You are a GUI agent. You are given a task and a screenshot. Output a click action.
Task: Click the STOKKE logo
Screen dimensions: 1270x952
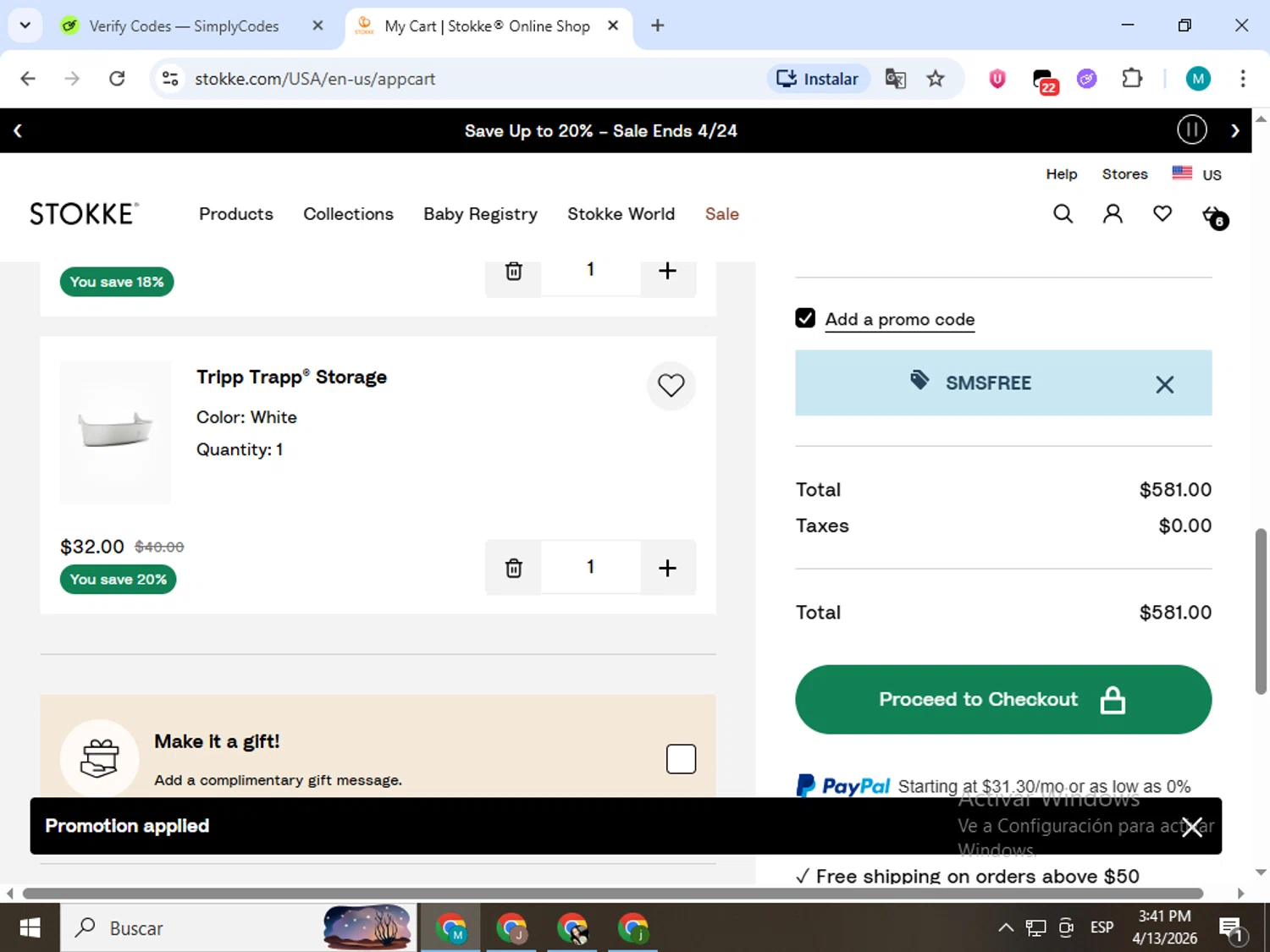click(x=84, y=214)
